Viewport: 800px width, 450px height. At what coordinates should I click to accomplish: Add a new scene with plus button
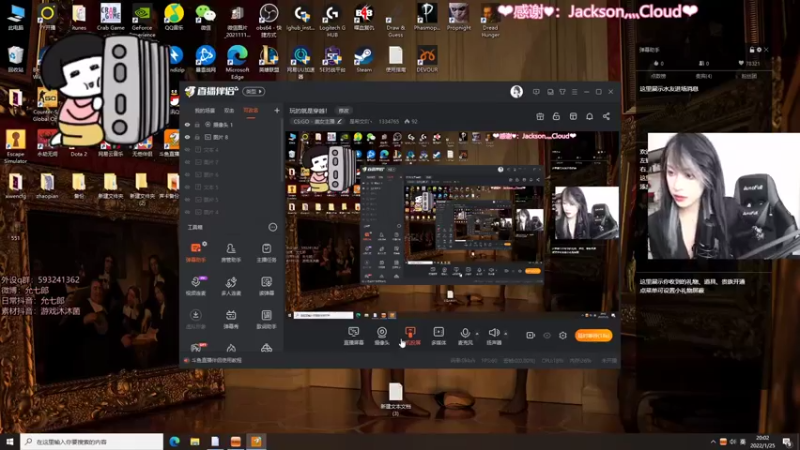pos(277,110)
